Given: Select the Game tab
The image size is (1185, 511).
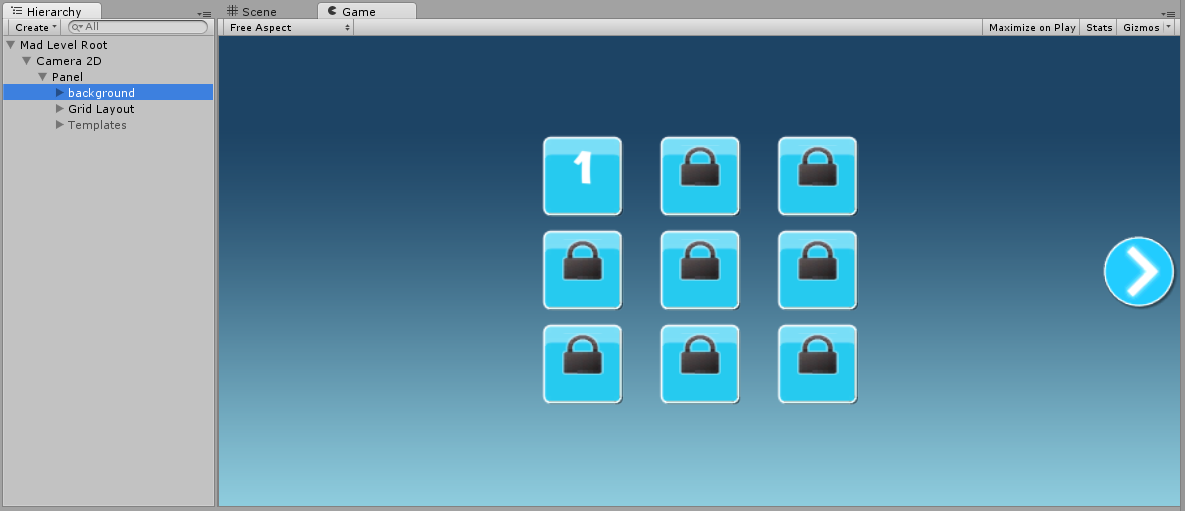Looking at the screenshot, I should click(x=357, y=12).
